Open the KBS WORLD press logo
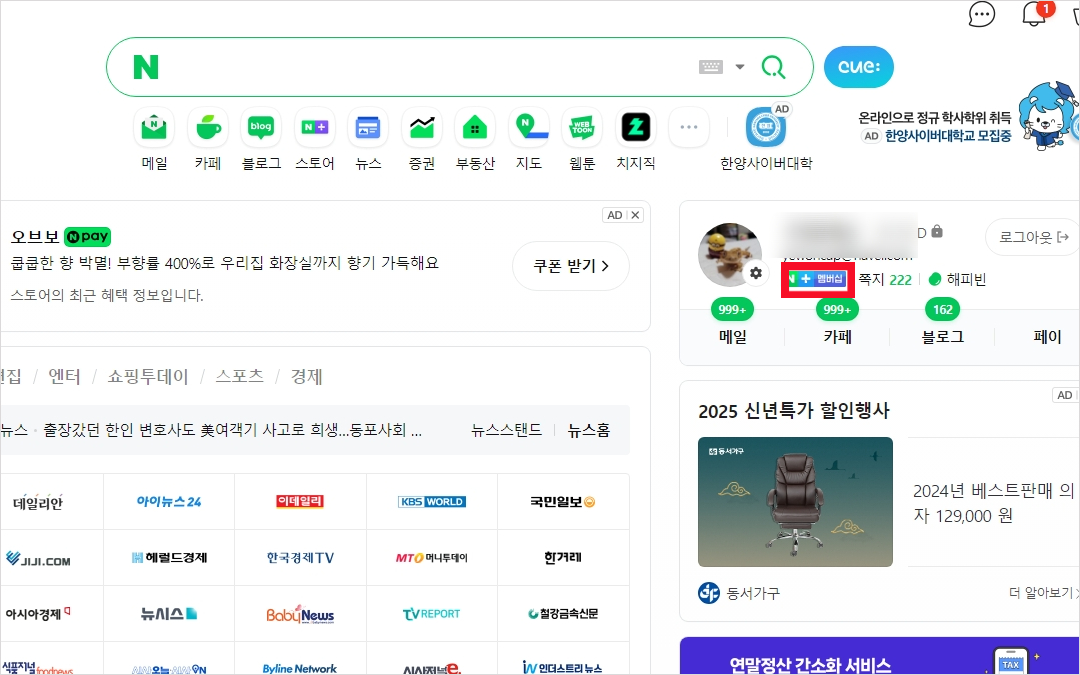The width and height of the screenshot is (1080, 675). tap(432, 501)
